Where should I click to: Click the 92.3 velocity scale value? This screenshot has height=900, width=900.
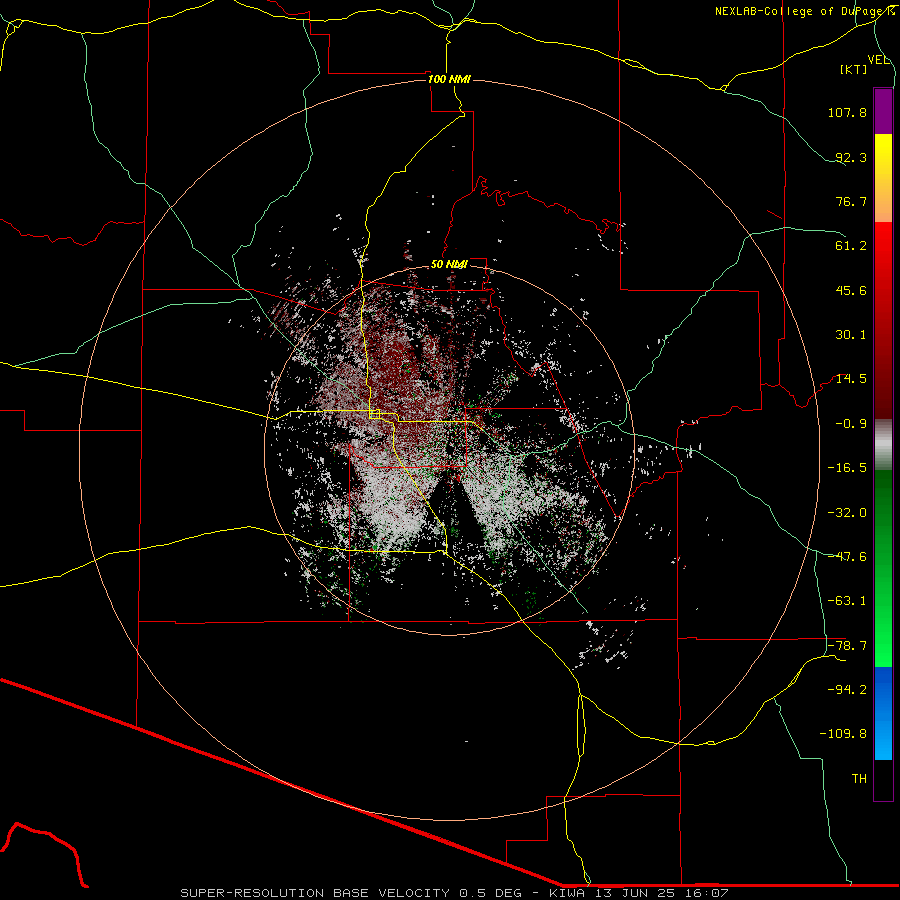point(851,157)
